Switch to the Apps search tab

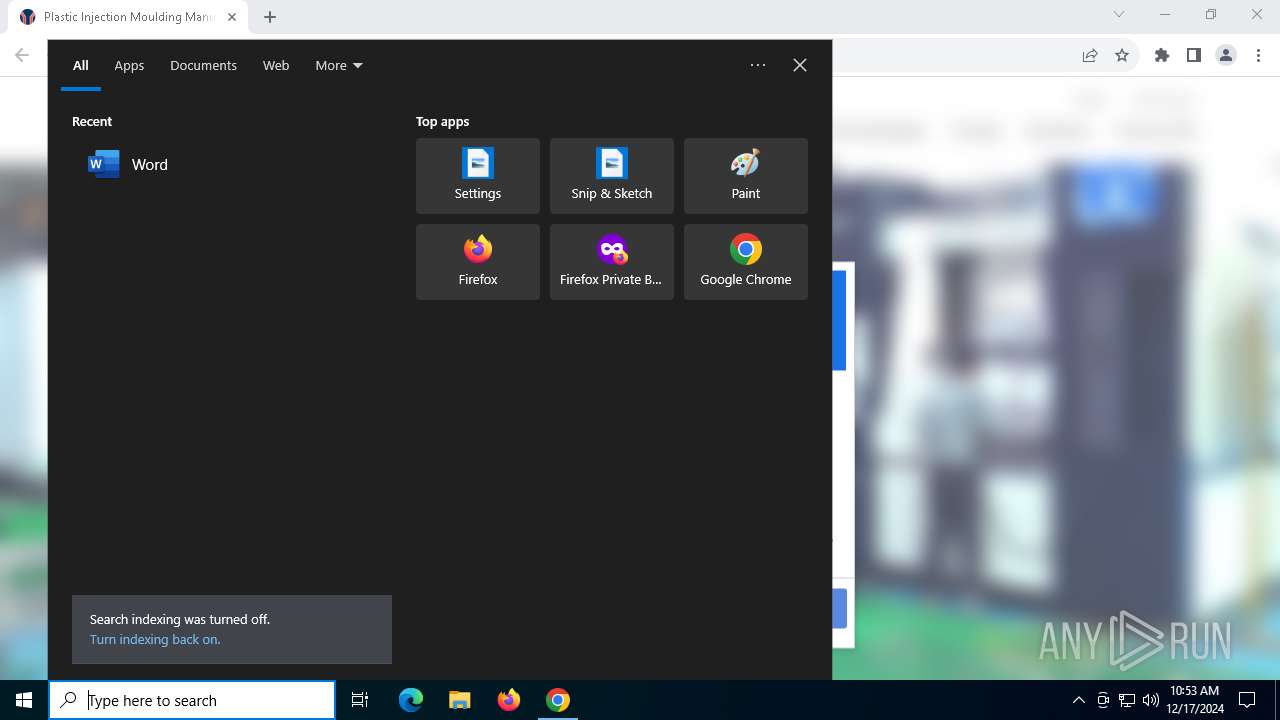tap(129, 65)
